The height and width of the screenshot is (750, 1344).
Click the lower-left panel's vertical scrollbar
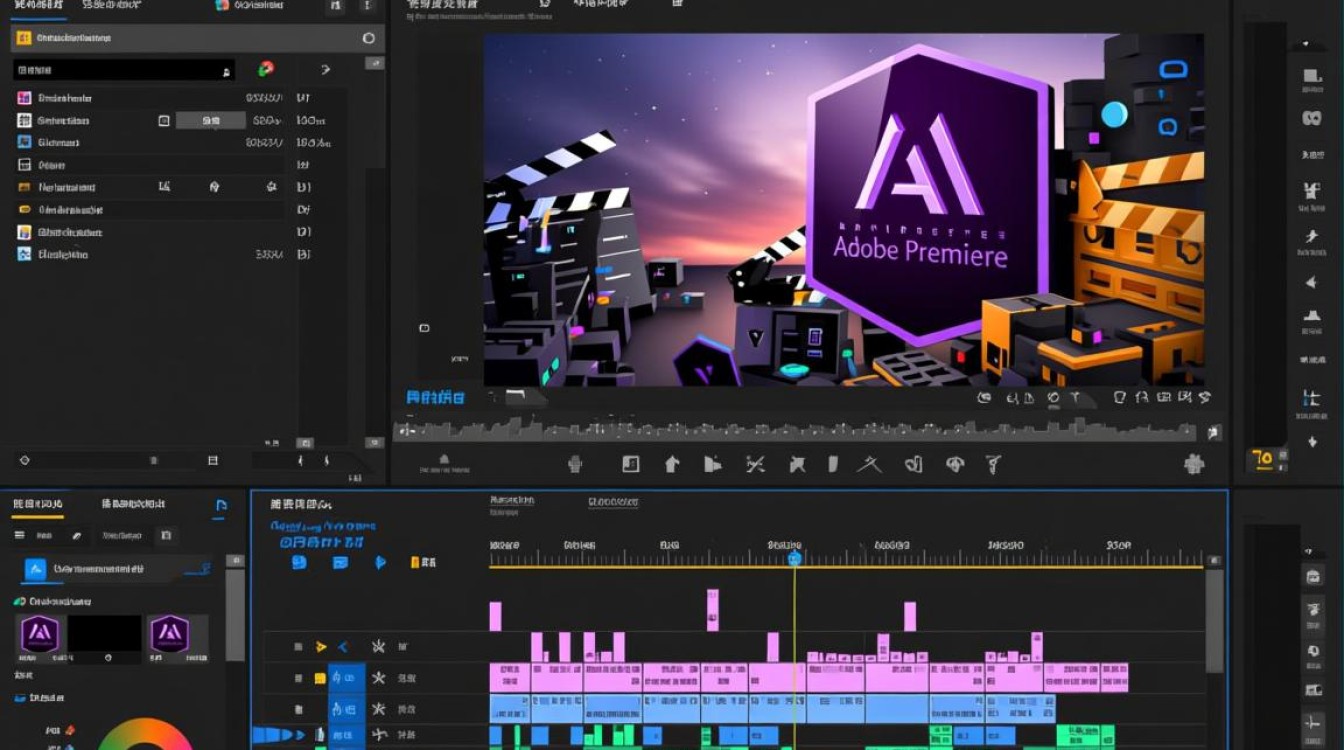pyautogui.click(x=235, y=615)
